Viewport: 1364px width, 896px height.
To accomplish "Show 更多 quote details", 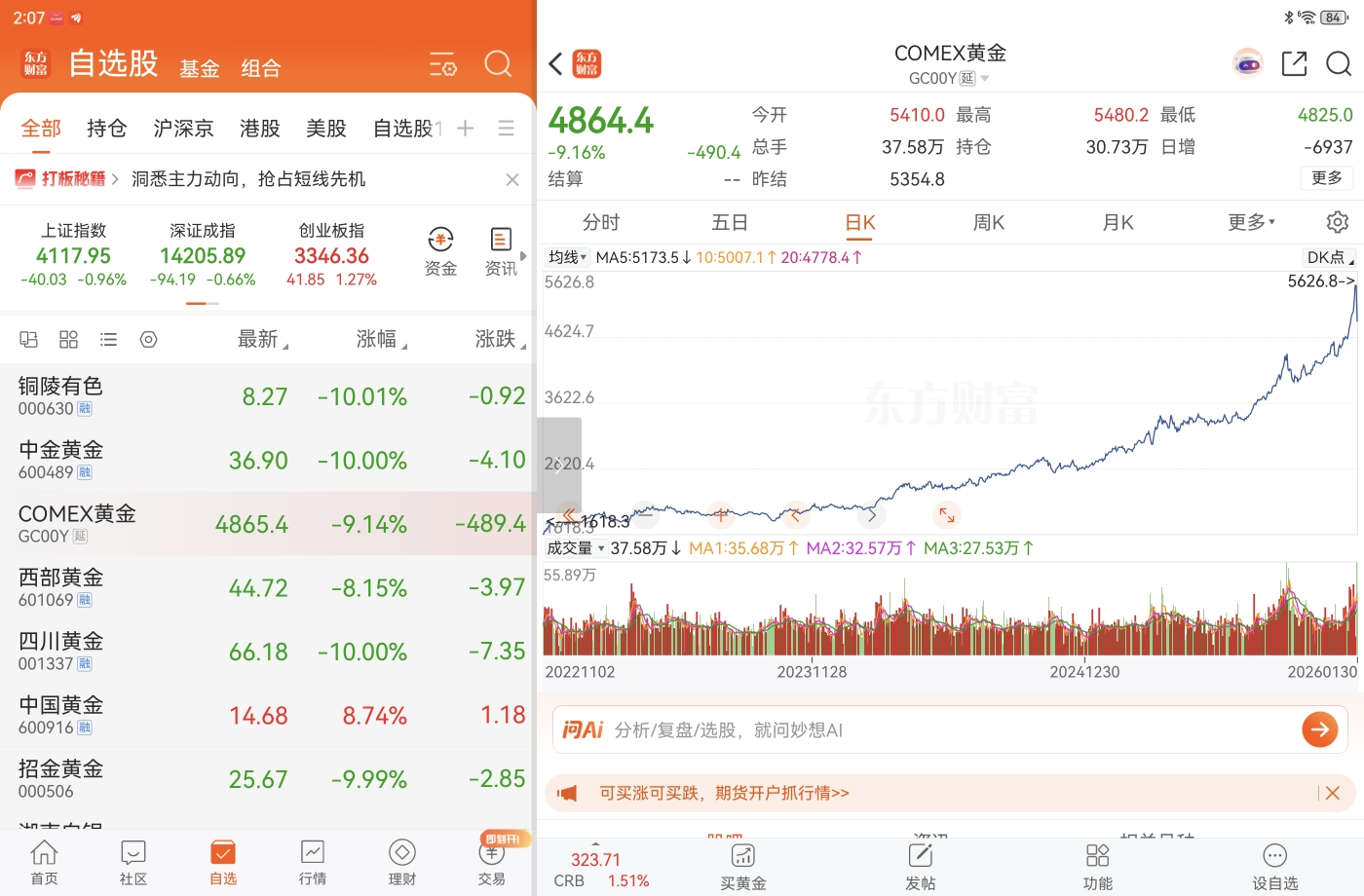I will coord(1326,177).
